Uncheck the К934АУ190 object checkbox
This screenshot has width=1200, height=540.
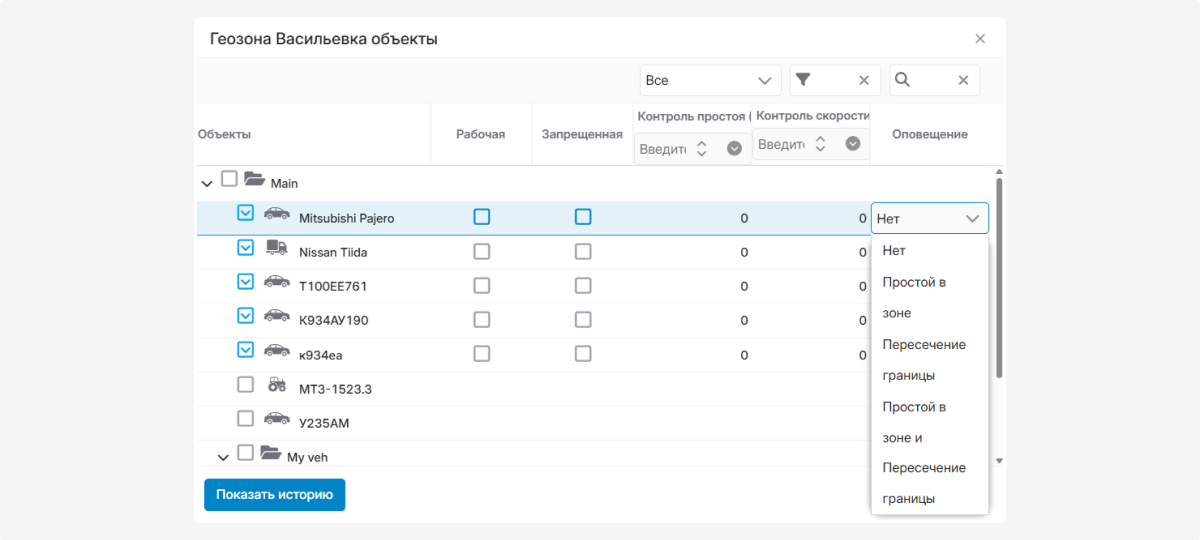[245, 315]
